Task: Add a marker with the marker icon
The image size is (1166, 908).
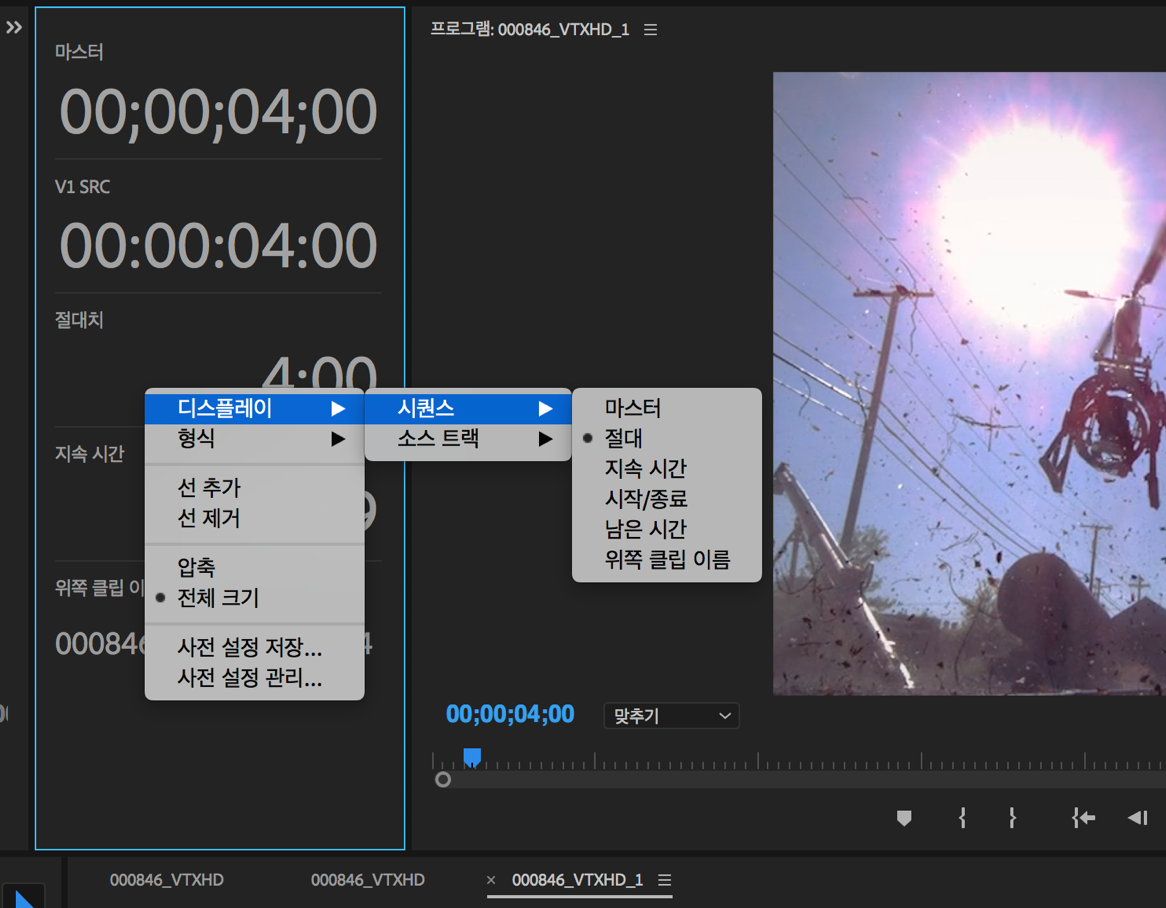Action: click(x=904, y=819)
